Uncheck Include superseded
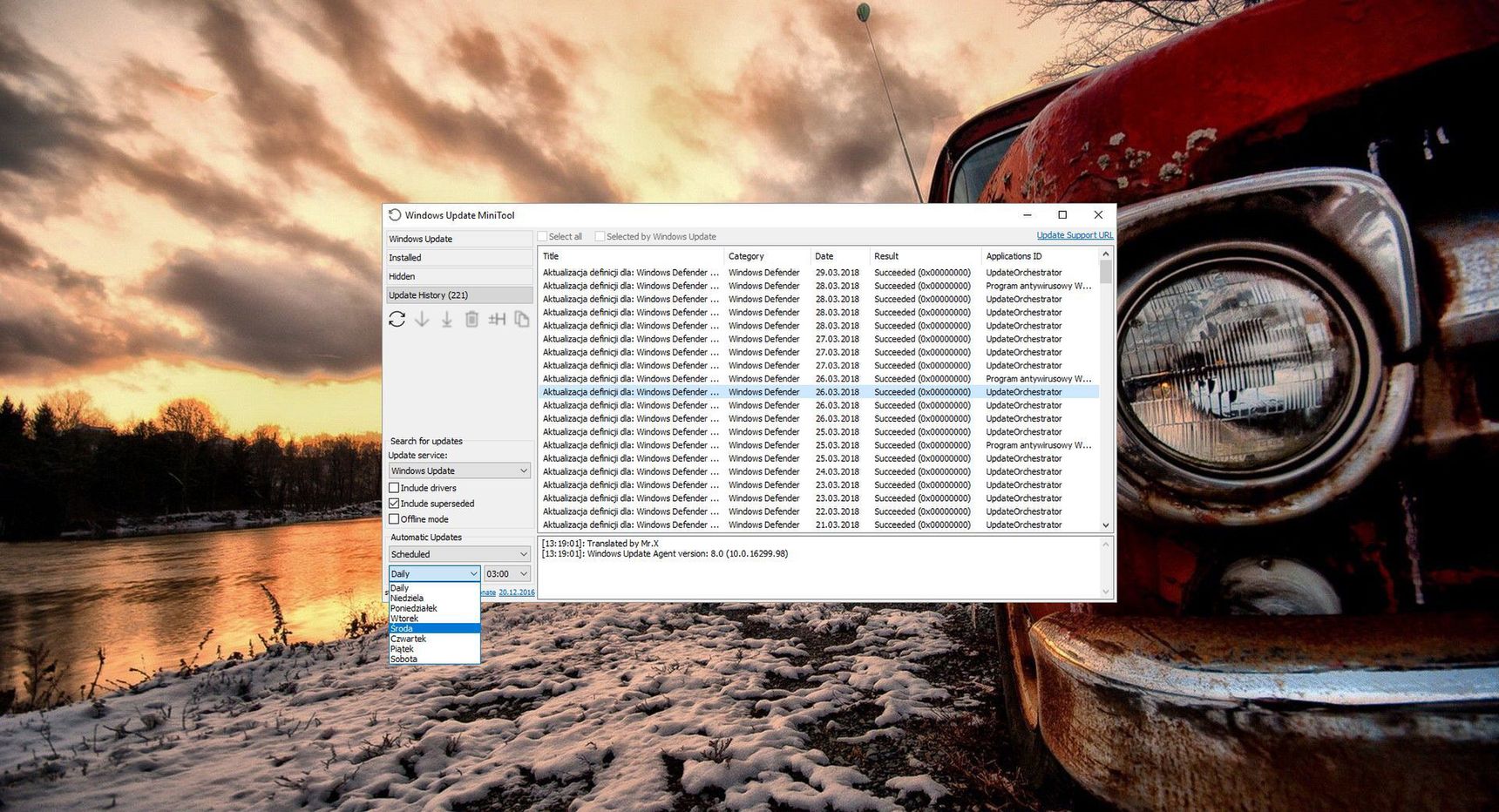The image size is (1499, 812). coord(394,504)
